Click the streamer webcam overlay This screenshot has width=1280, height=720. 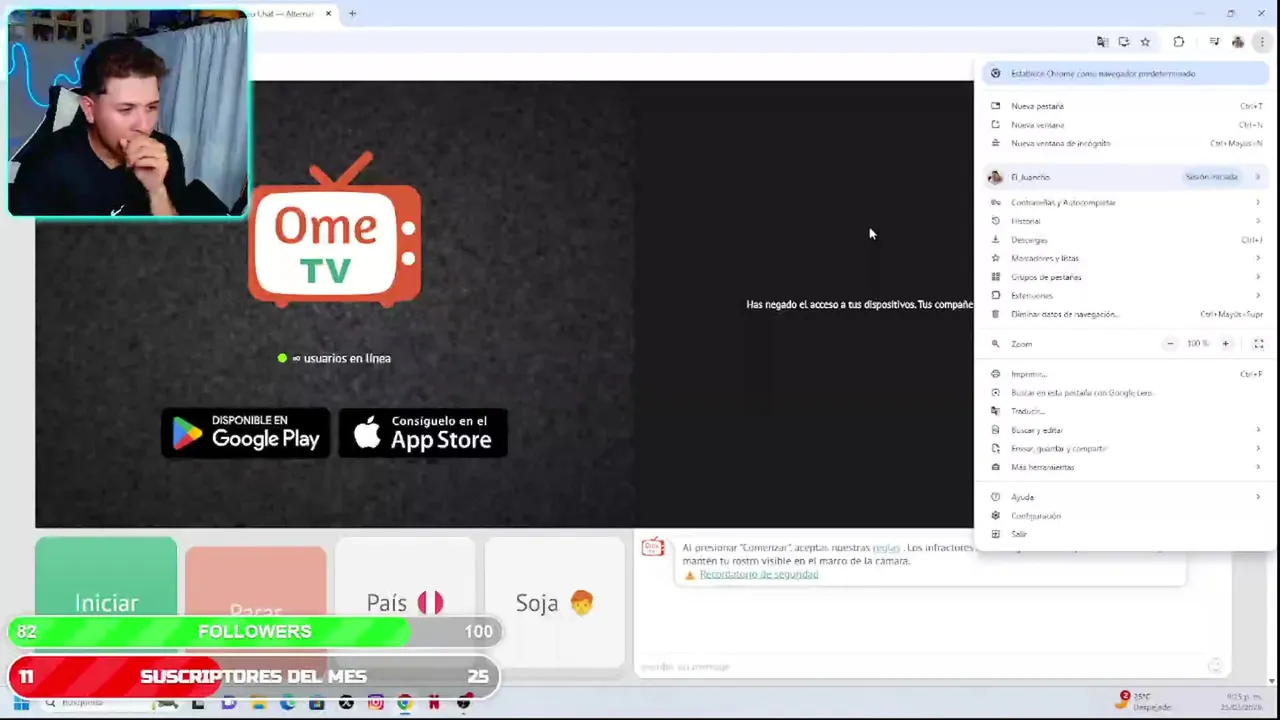coord(128,113)
